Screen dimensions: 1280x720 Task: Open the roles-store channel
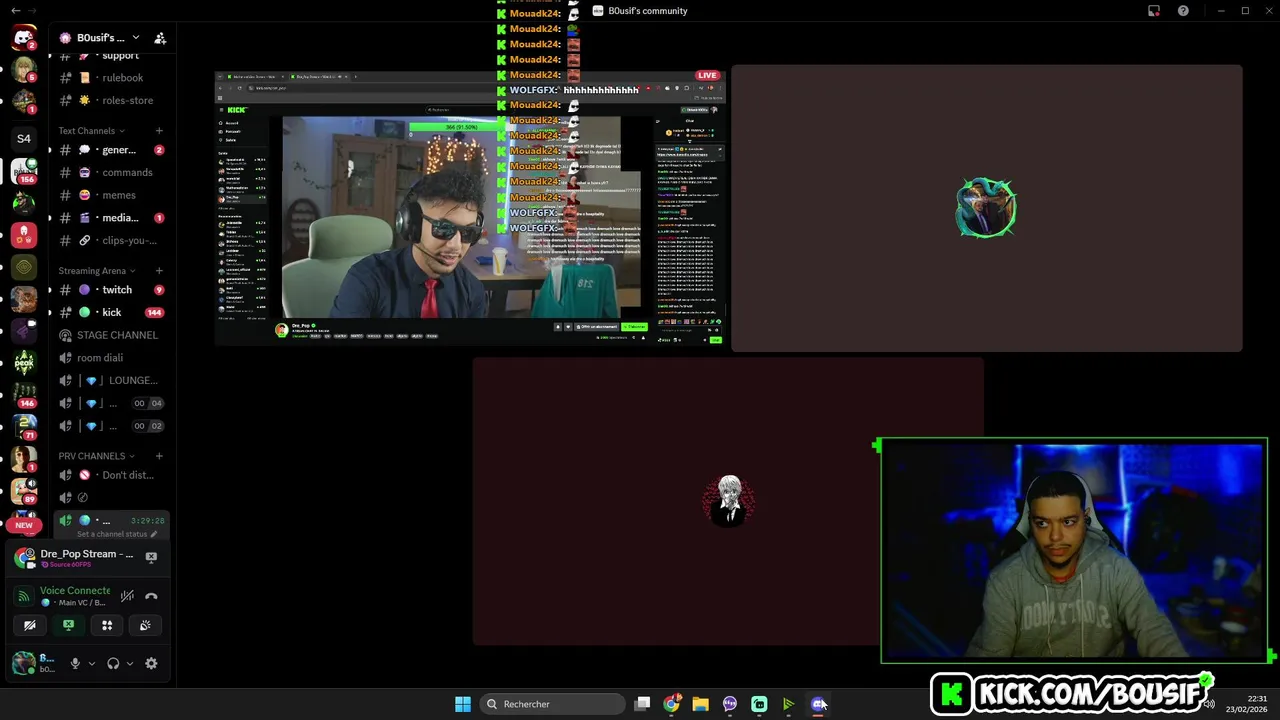point(111,100)
